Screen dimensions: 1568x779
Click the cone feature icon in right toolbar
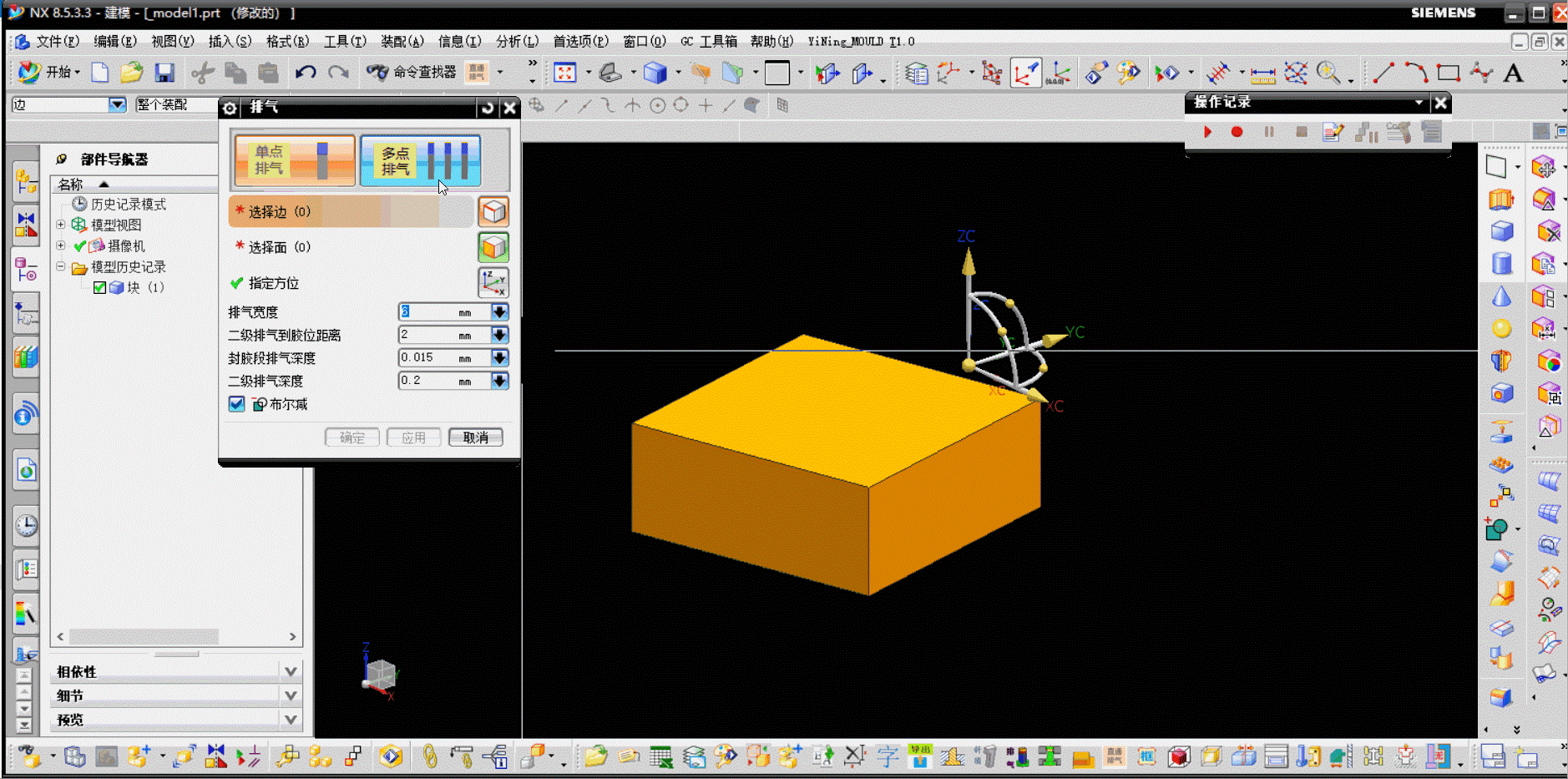pyautogui.click(x=1502, y=296)
